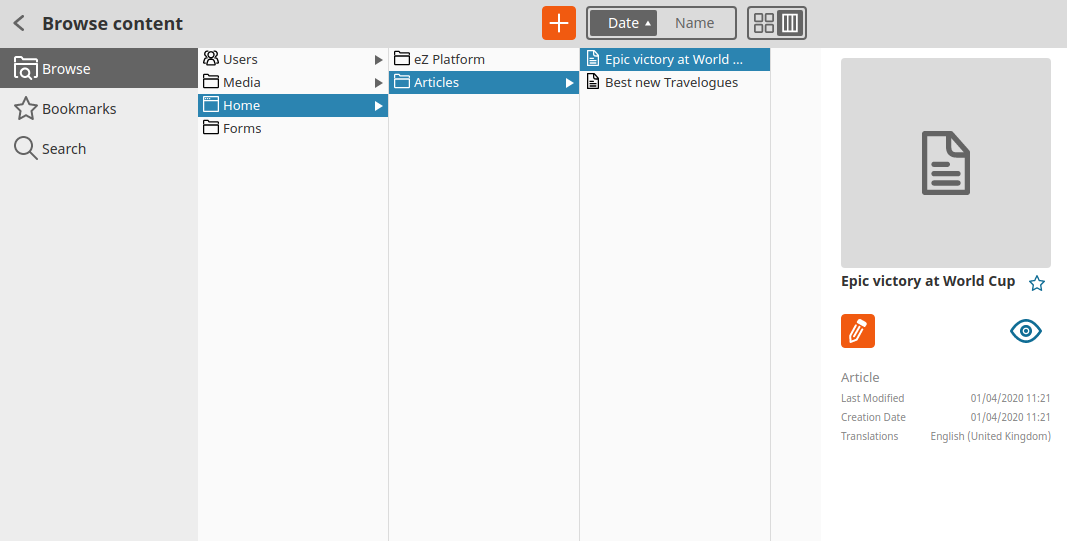Select the Forms folder
This screenshot has height=541, width=1067.
(x=293, y=128)
